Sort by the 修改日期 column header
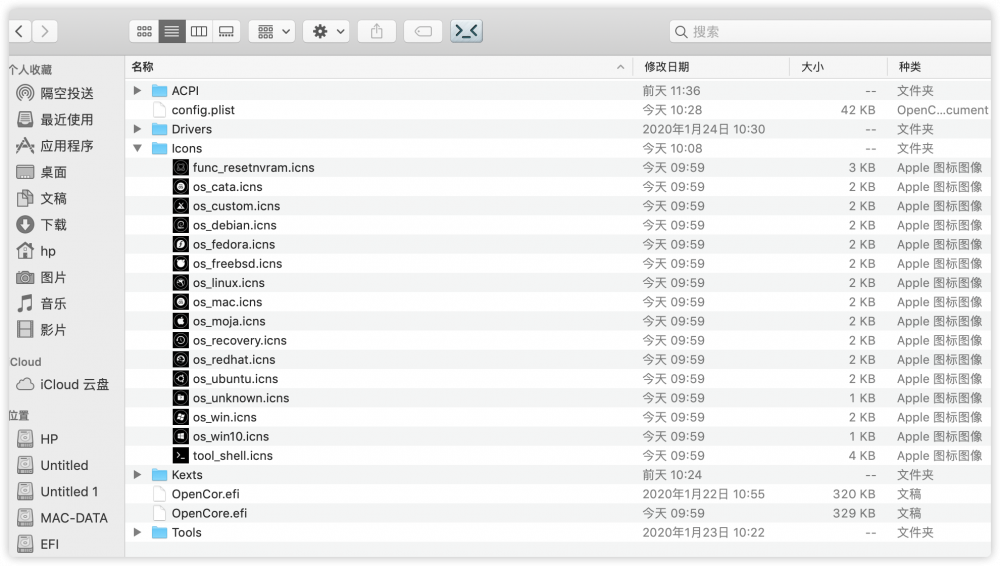The width and height of the screenshot is (1000, 566). point(711,67)
